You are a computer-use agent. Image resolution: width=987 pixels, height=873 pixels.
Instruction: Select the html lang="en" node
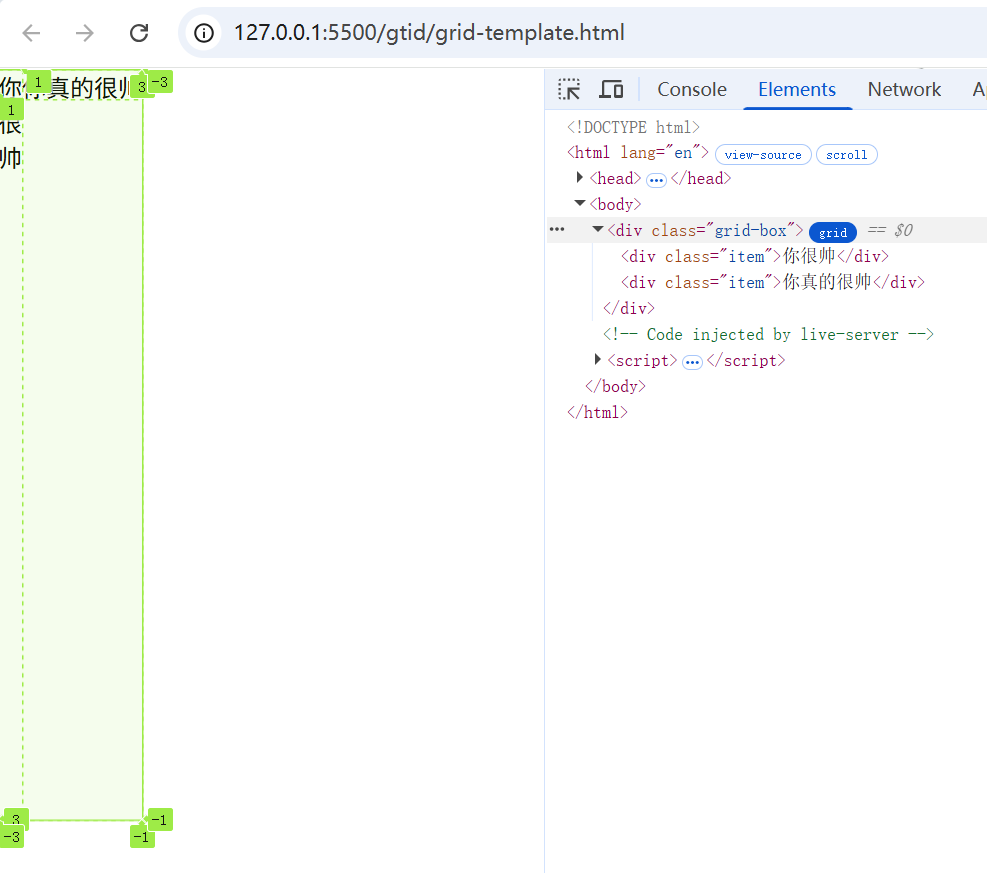click(638, 153)
